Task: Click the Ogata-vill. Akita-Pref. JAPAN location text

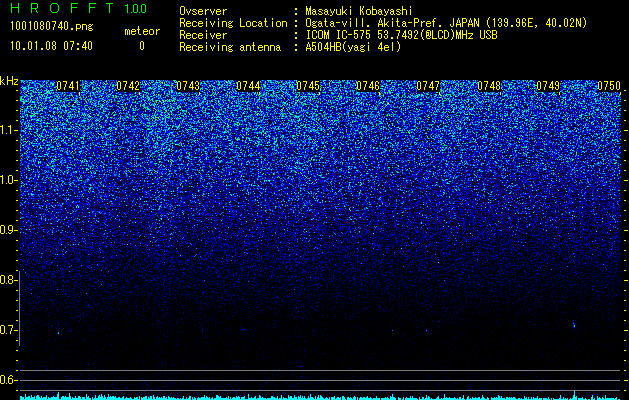Action: click(x=446, y=23)
